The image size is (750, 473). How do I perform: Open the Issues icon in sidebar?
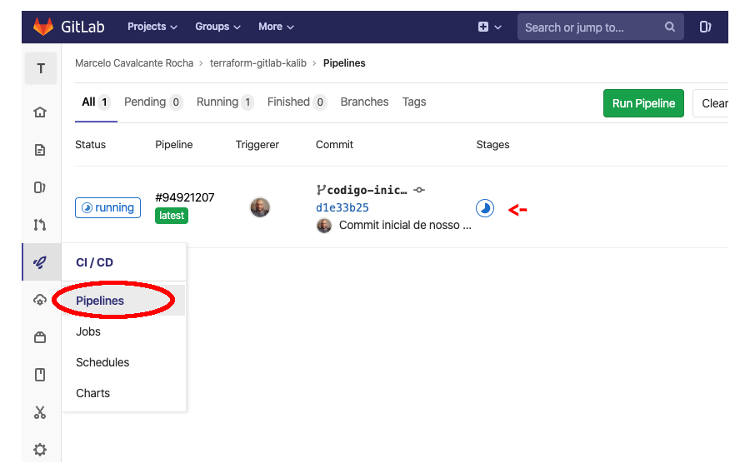pos(40,187)
